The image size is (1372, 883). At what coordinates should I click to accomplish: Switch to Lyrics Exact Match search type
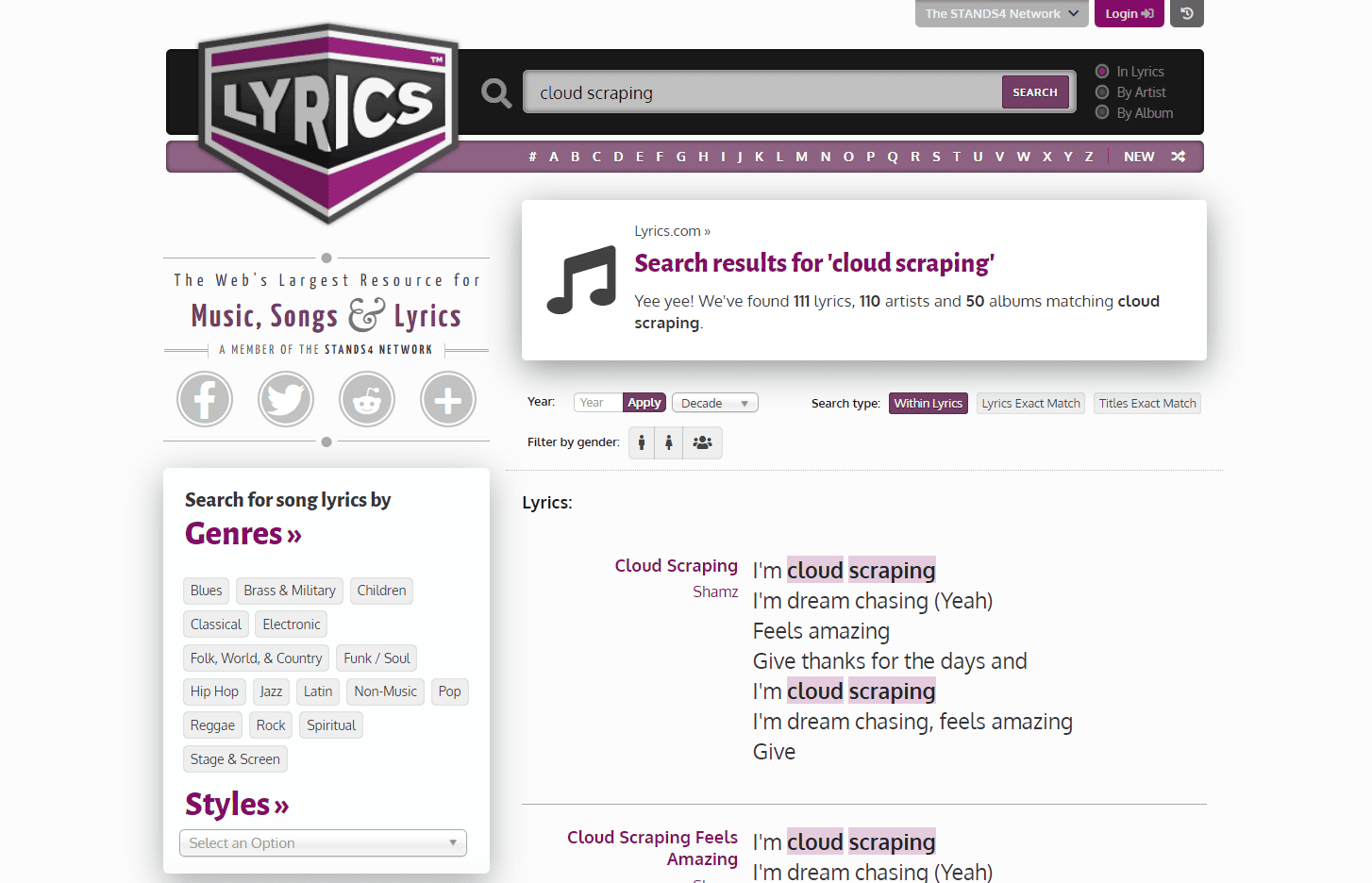click(x=1030, y=403)
